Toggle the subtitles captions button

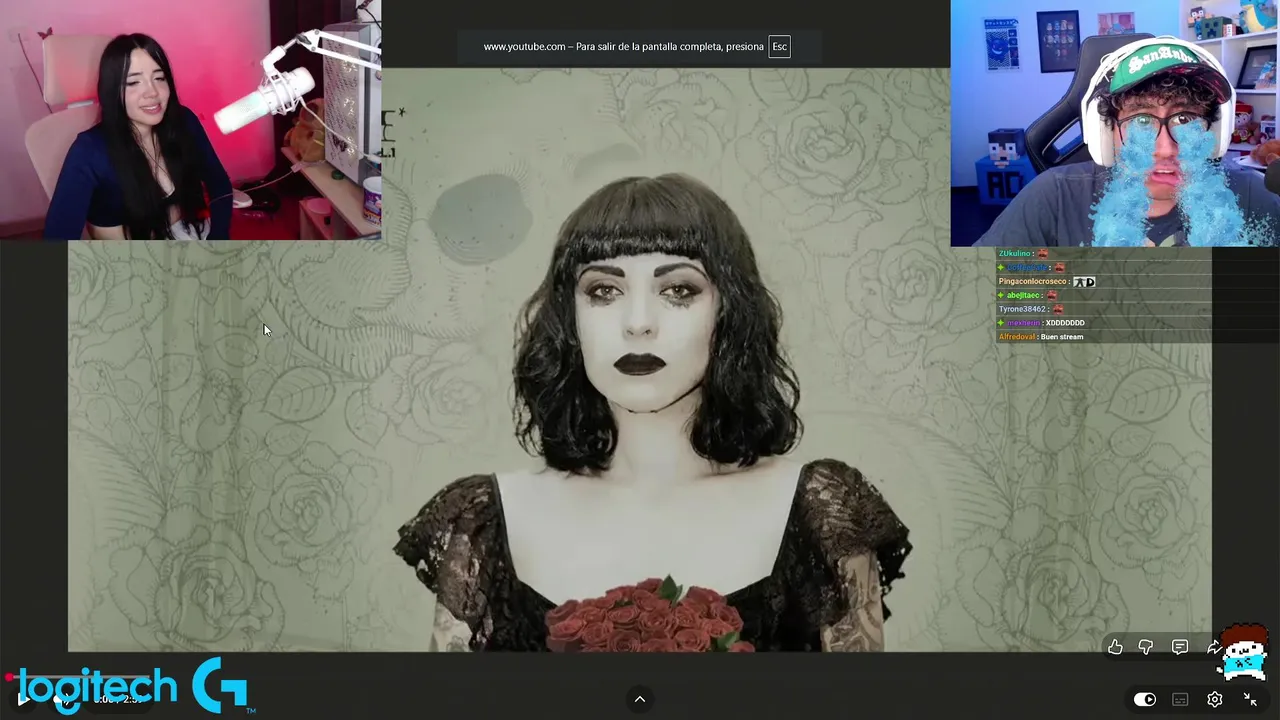click(x=1180, y=700)
